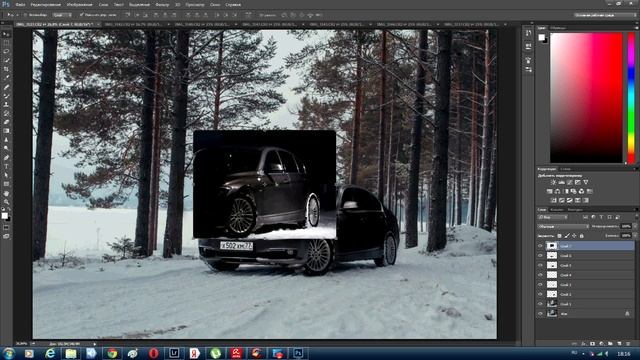Screen dimensions: 640x360
Task: Open layer filter kind dropdown
Action: point(553,217)
